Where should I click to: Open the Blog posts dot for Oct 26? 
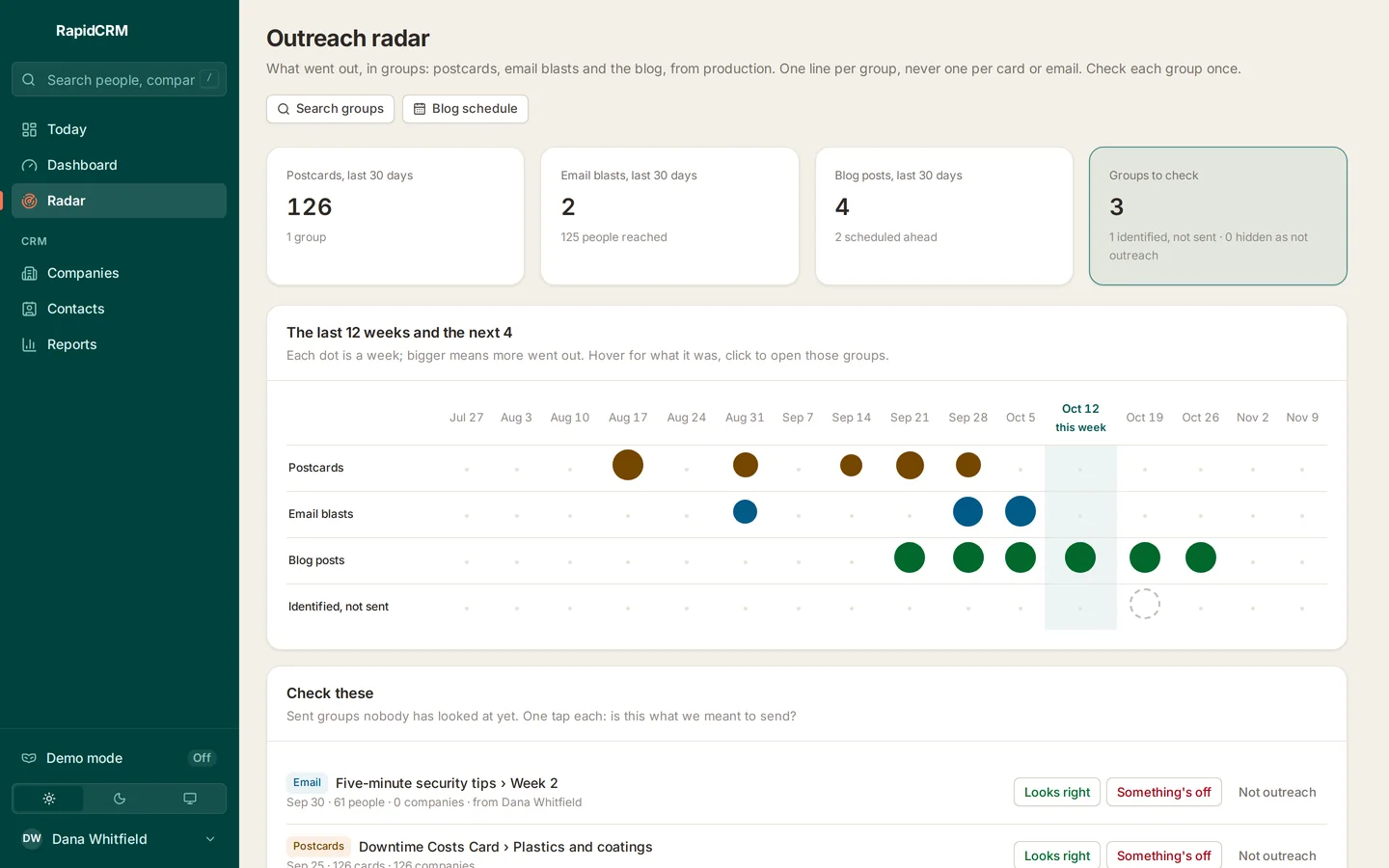coord(1201,557)
